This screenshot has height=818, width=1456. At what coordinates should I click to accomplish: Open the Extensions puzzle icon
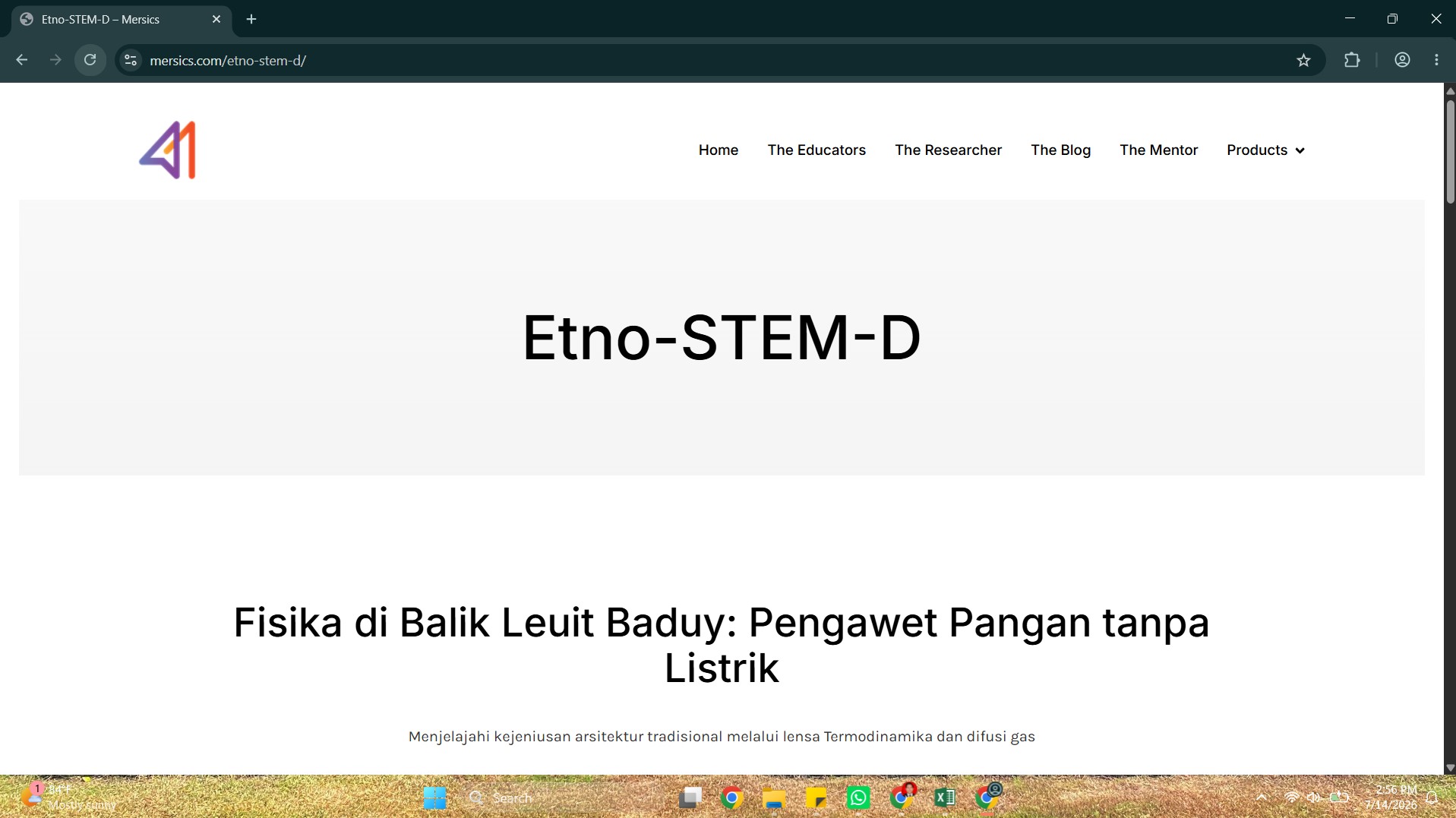point(1352,60)
